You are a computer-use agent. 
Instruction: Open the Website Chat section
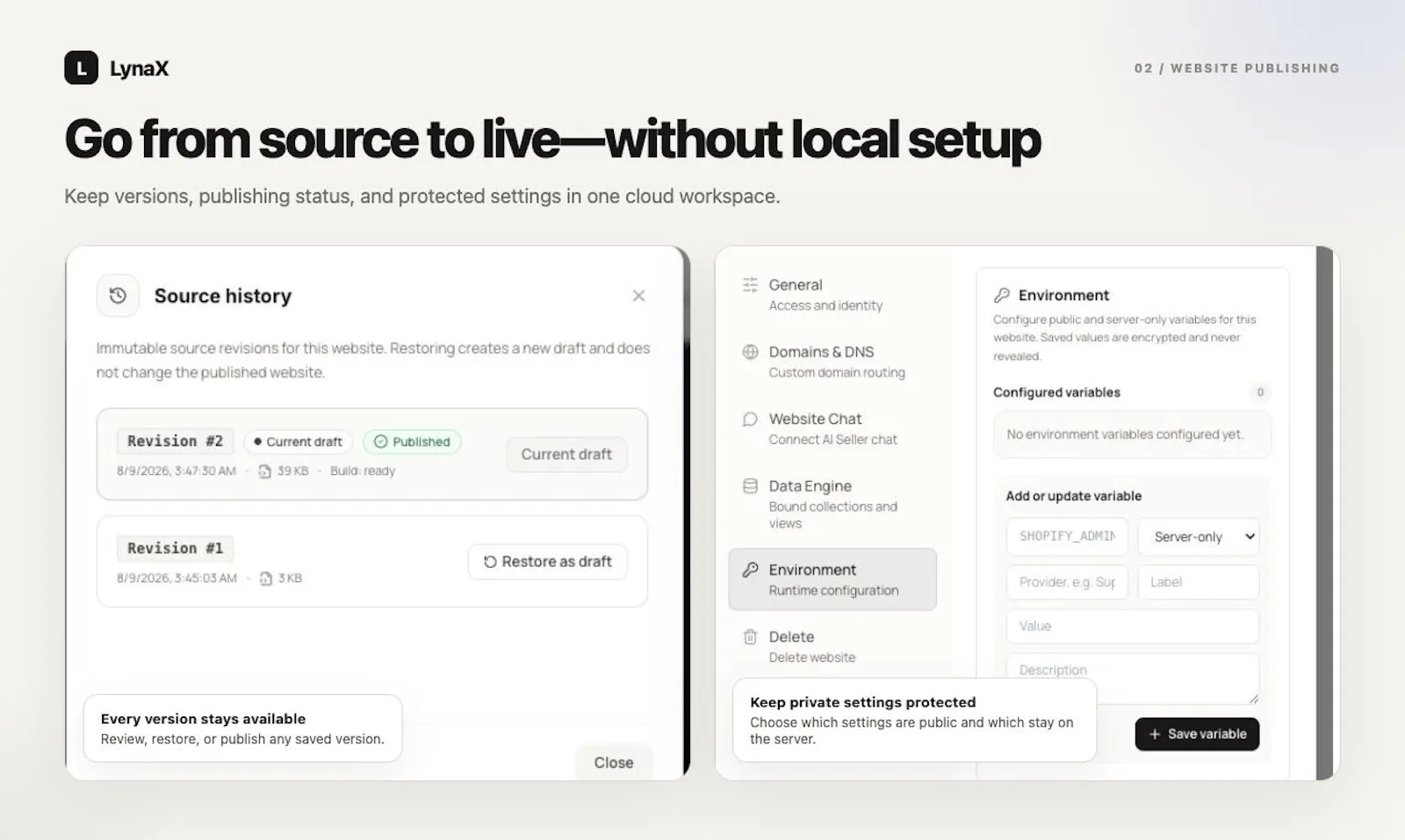[832, 428]
